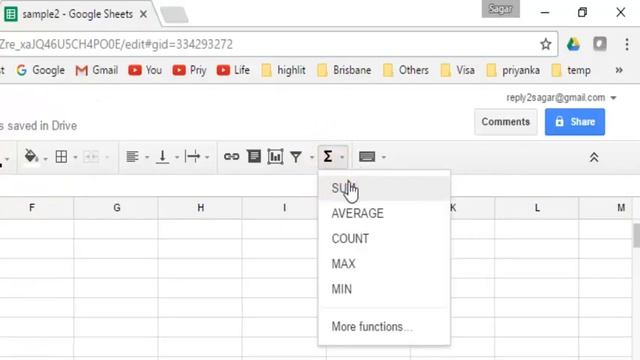Viewport: 640px width, 360px height.
Task: Open the priyanka bookmarks folder
Action: point(513,70)
